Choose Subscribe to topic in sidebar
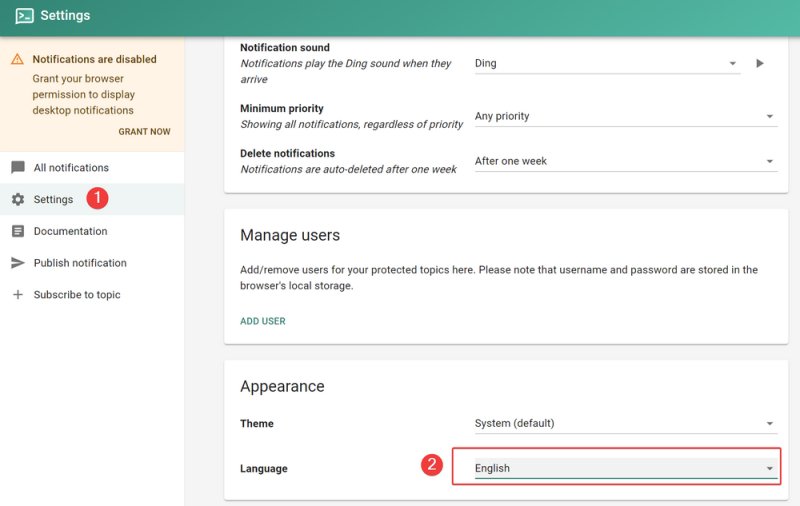 [x=92, y=294]
